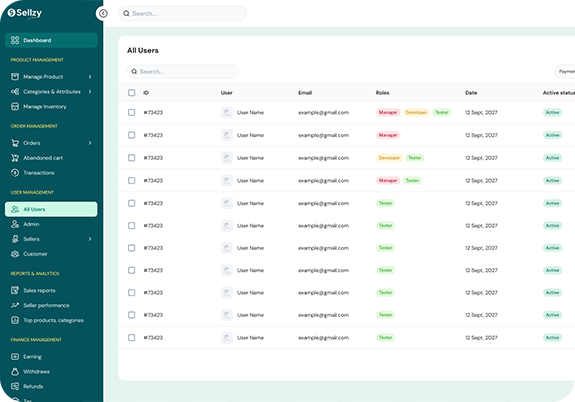Screen dimensions: 575x402
Task: Click the Manage Inventory icon
Action: (x=15, y=107)
